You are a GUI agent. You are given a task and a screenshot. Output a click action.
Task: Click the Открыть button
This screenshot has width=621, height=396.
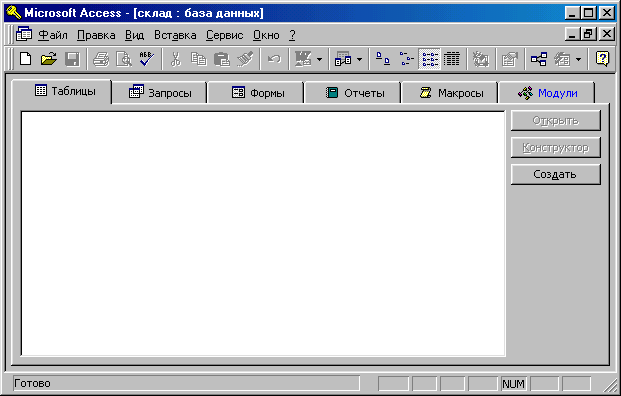pyautogui.click(x=556, y=120)
